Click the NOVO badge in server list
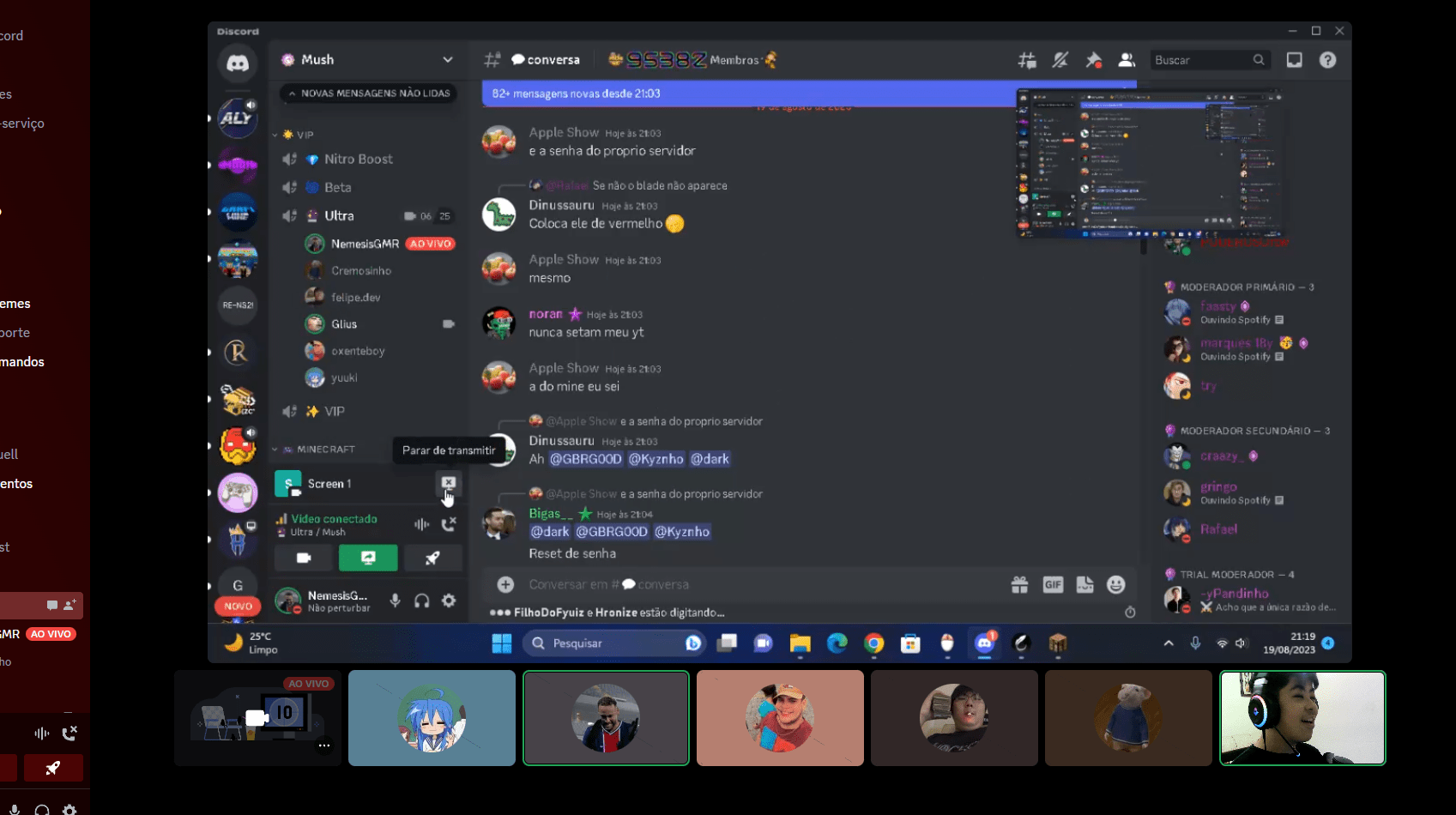 pos(238,607)
